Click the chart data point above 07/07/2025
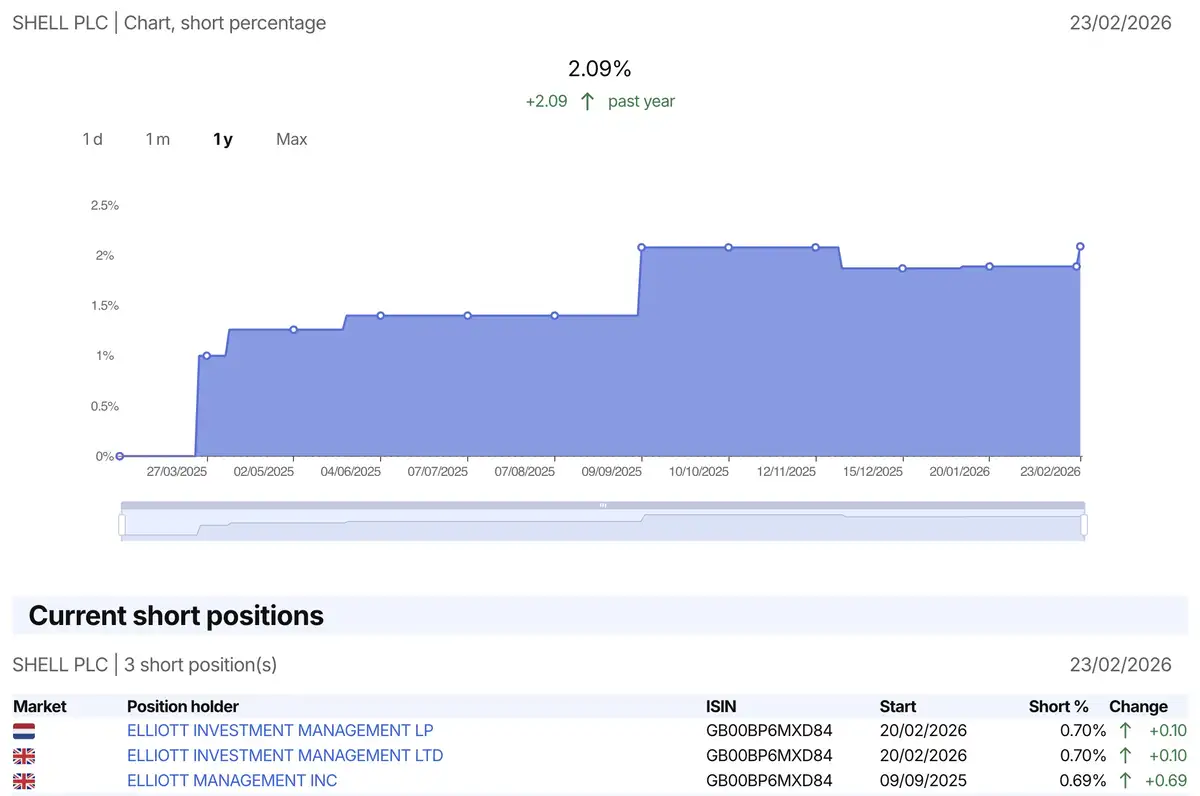This screenshot has height=796, width=1200. (x=467, y=315)
